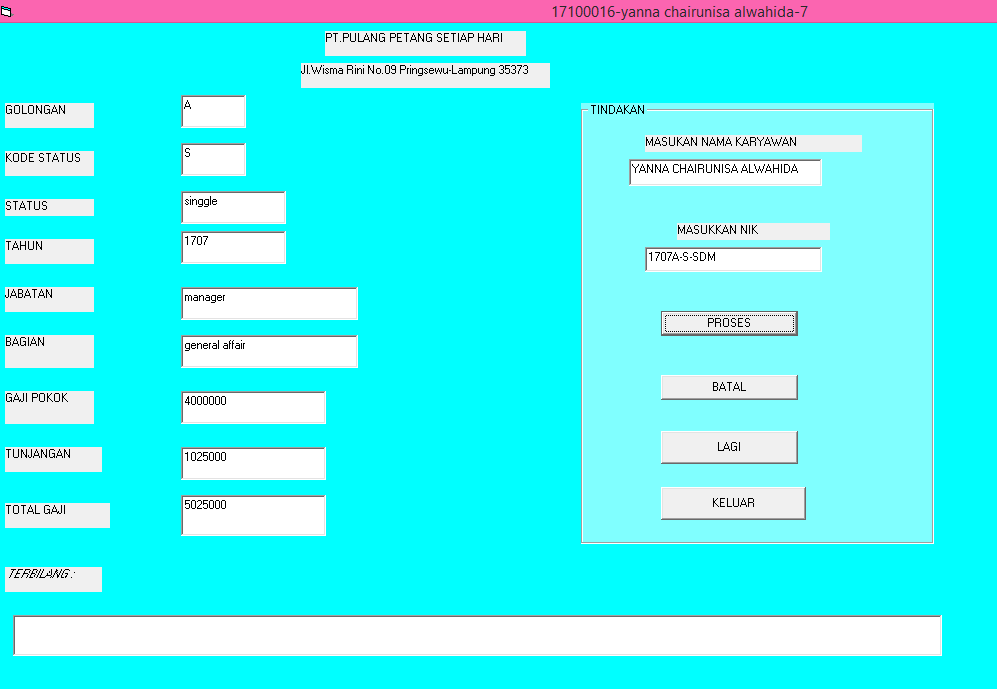Click the GAJI POKOK label
Image resolution: width=997 pixels, height=689 pixels.
tap(50, 407)
